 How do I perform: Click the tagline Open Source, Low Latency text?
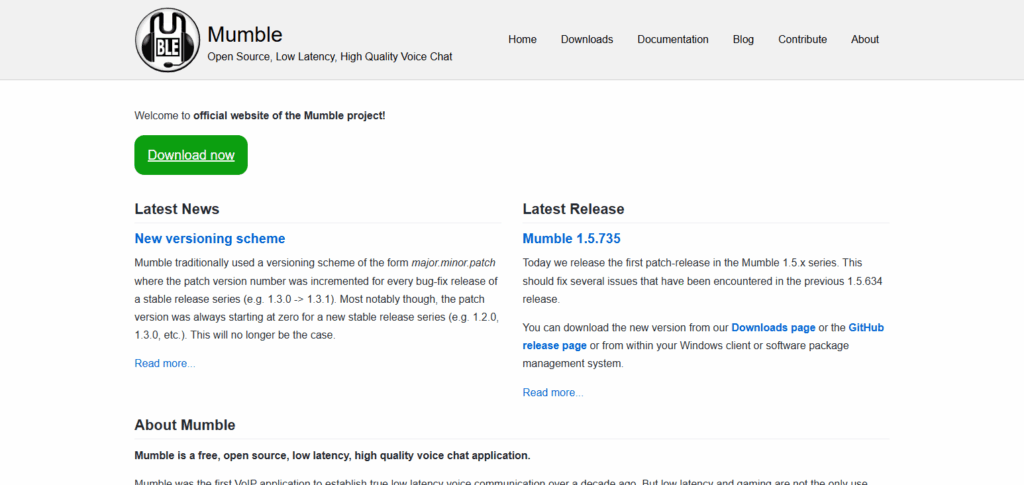[x=330, y=57]
